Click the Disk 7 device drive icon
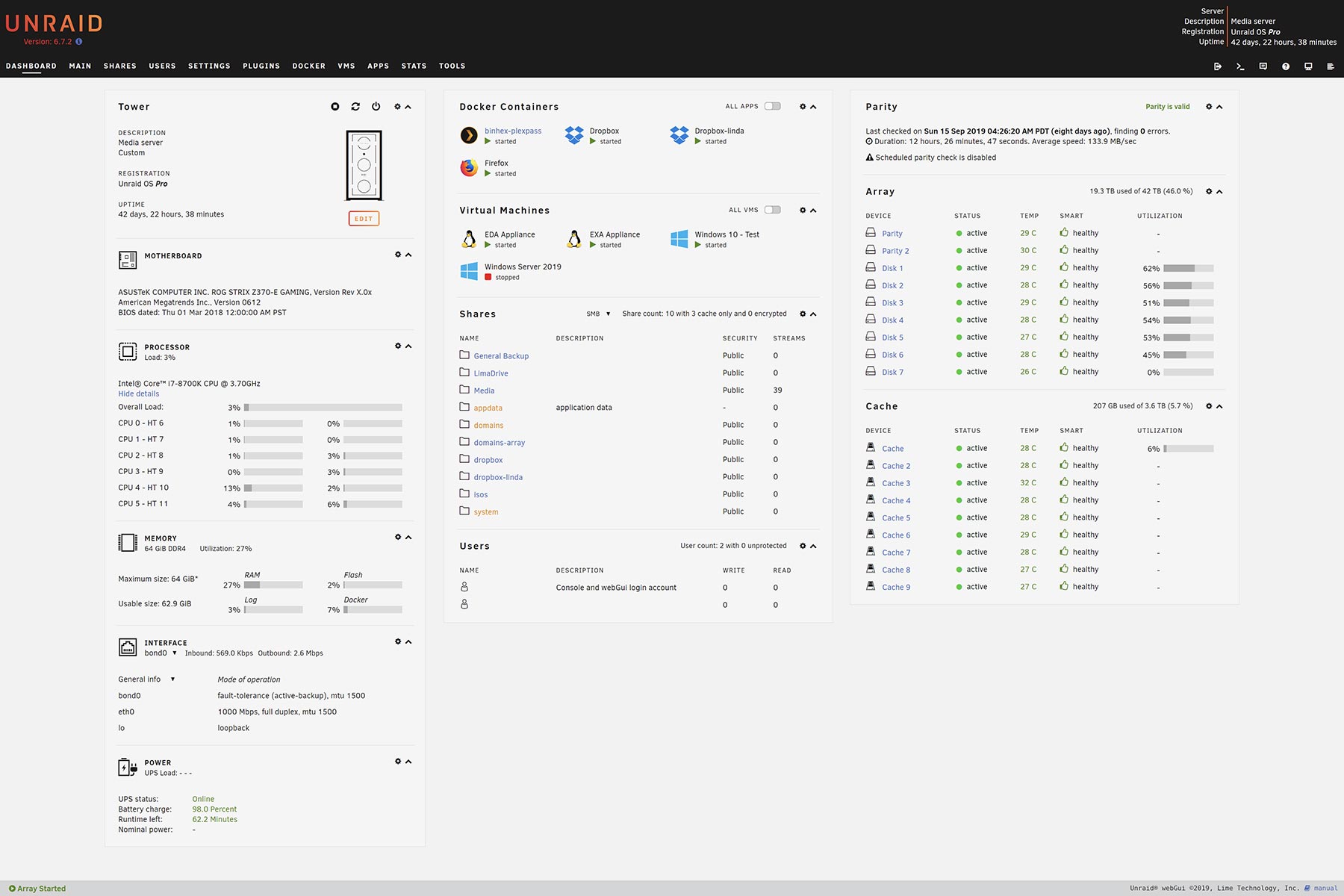The height and width of the screenshot is (896, 1344). click(x=871, y=371)
